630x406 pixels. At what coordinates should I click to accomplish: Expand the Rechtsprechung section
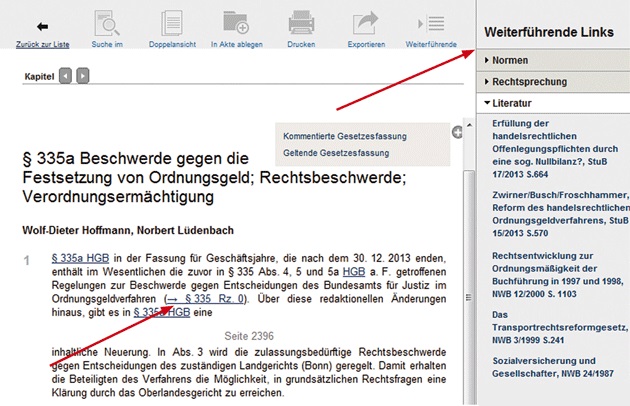point(530,82)
